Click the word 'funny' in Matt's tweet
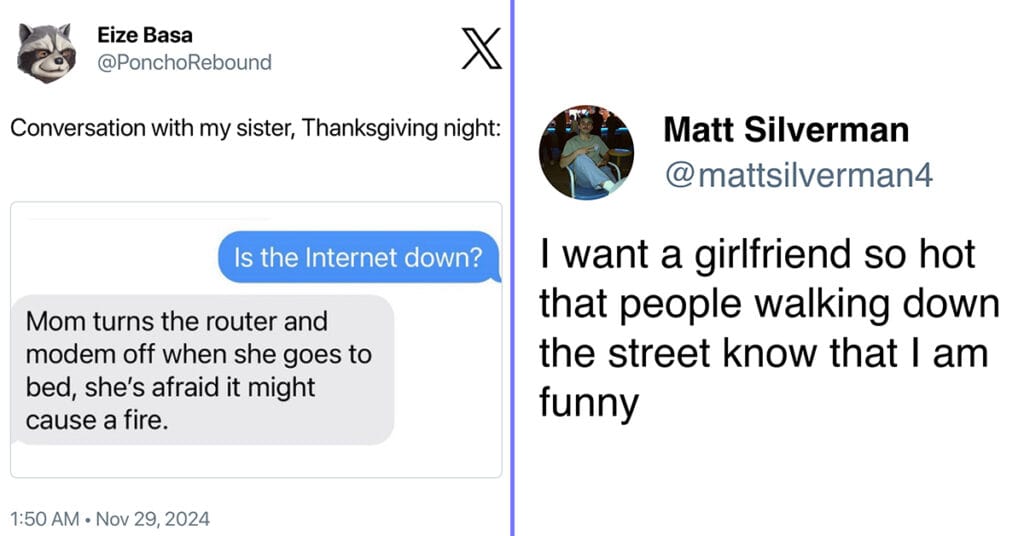This screenshot has height=536, width=1024. (x=588, y=404)
